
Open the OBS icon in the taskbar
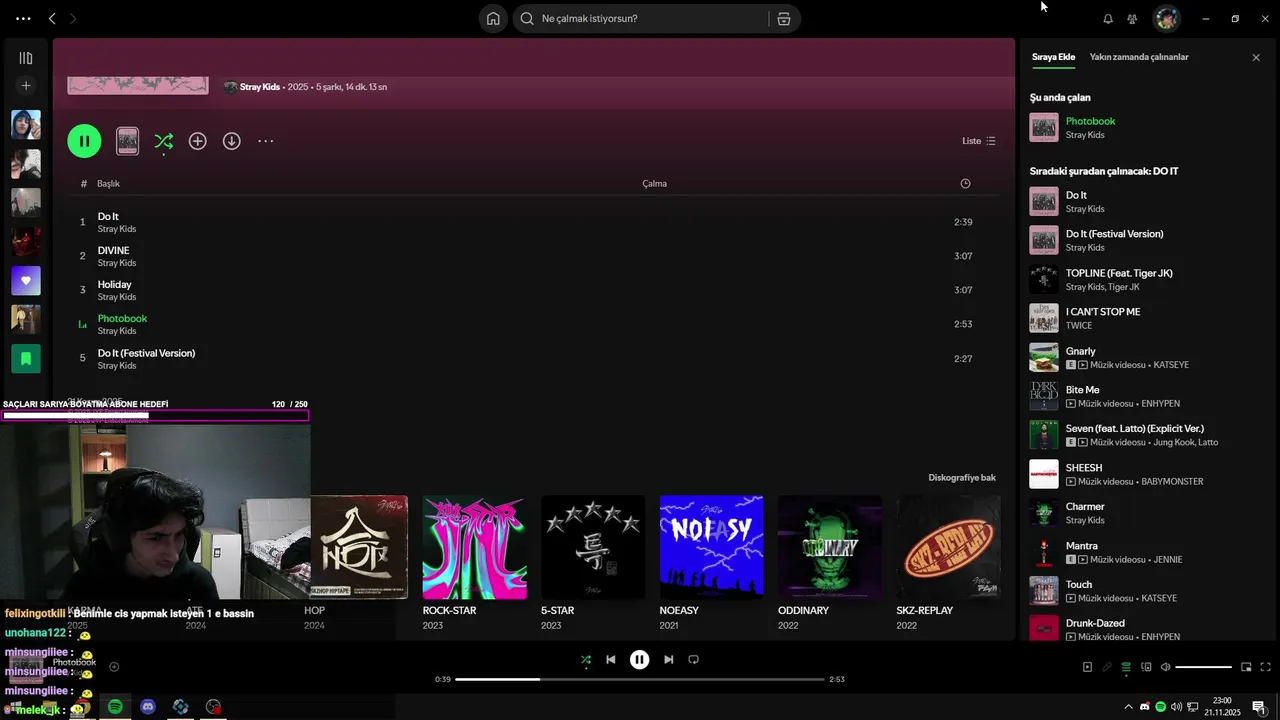tap(213, 707)
